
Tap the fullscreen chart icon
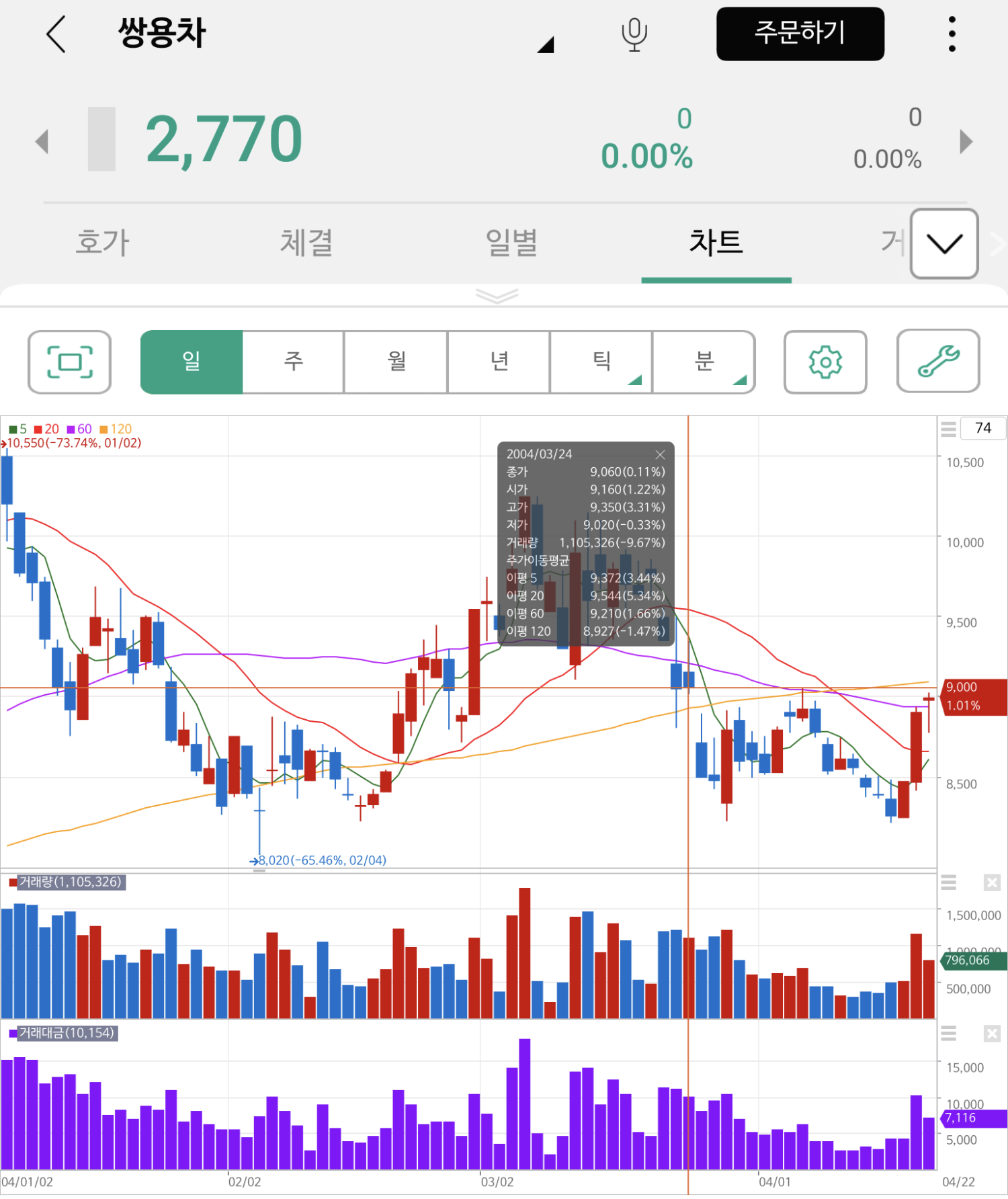pyautogui.click(x=69, y=362)
